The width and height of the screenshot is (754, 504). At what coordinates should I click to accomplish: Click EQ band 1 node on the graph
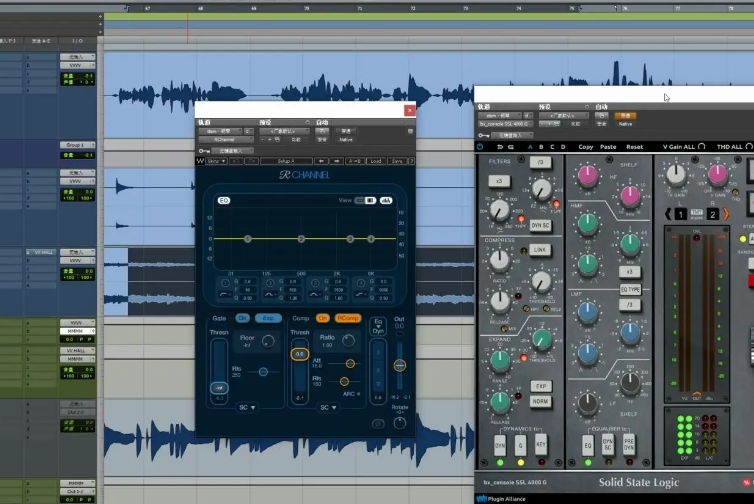[x=248, y=239]
